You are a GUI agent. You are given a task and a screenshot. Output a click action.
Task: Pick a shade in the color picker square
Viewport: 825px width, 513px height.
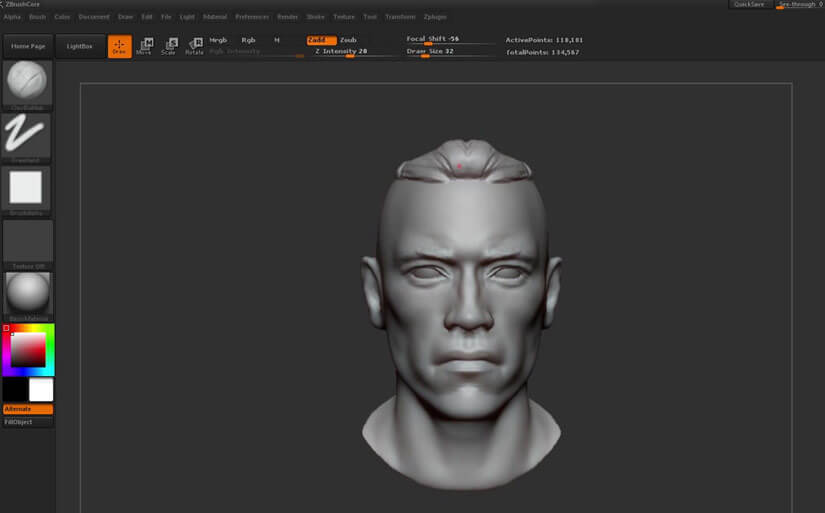pyautogui.click(x=28, y=350)
